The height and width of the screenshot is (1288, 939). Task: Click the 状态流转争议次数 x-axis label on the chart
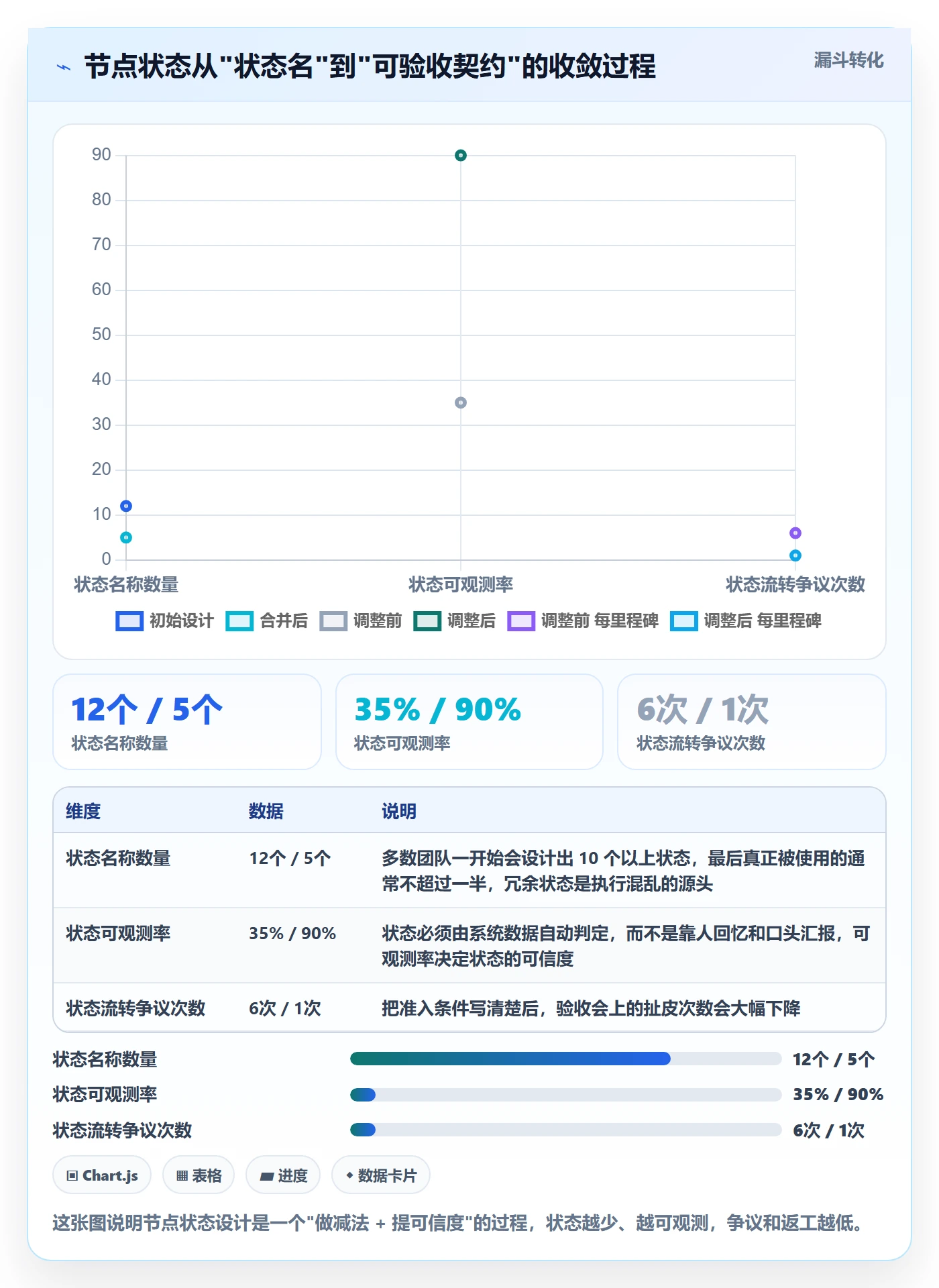(795, 584)
